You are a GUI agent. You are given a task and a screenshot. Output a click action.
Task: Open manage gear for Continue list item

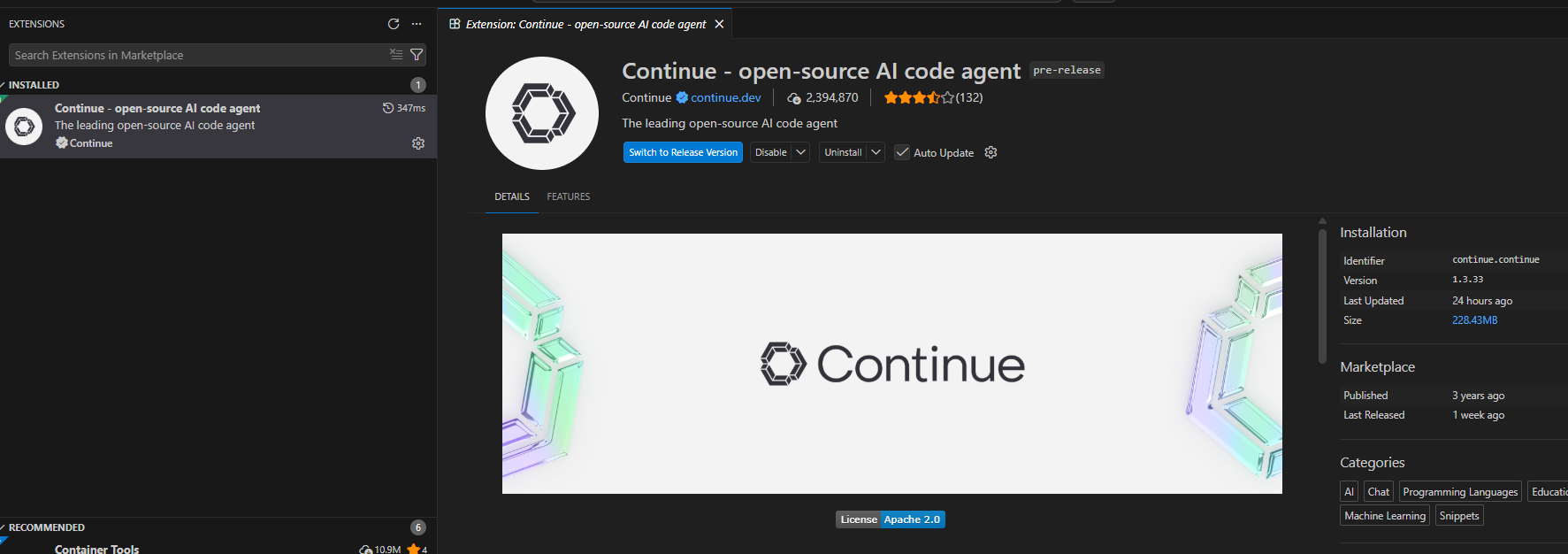pos(418,143)
